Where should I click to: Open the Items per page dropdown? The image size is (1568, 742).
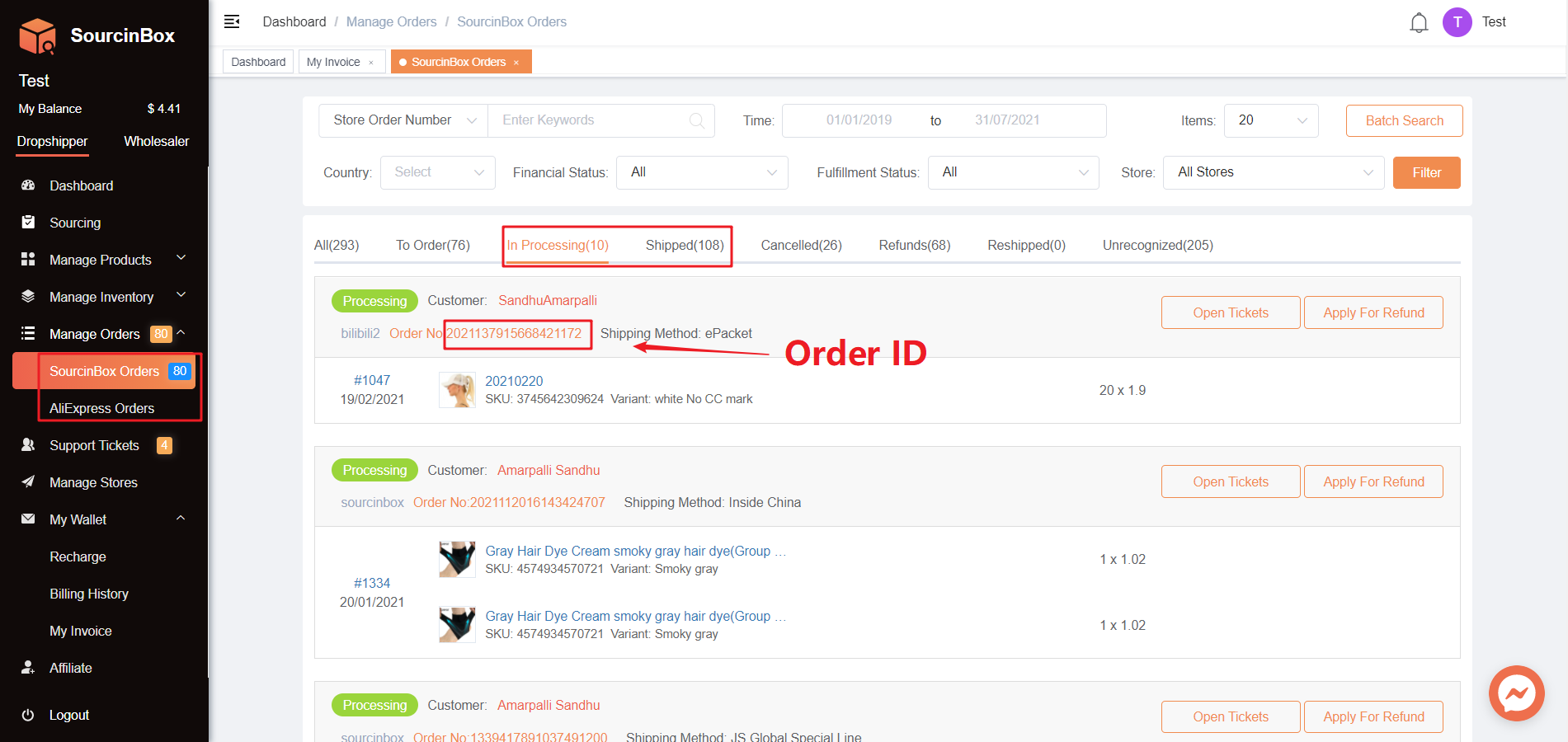pos(1271,120)
